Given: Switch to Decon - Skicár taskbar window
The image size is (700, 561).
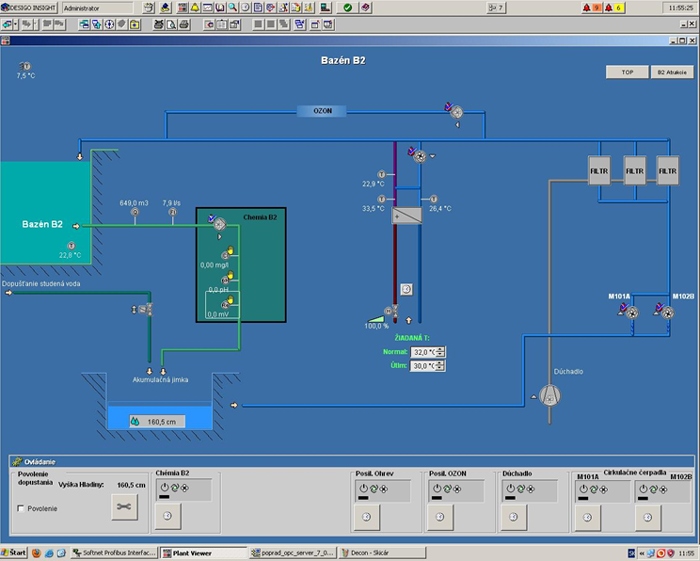Looking at the screenshot, I should [382, 553].
